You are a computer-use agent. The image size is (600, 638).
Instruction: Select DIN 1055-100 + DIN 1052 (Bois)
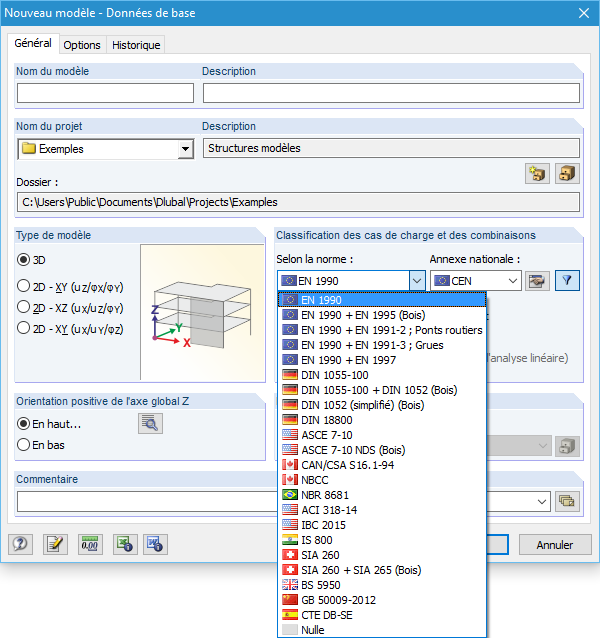[x=382, y=390]
